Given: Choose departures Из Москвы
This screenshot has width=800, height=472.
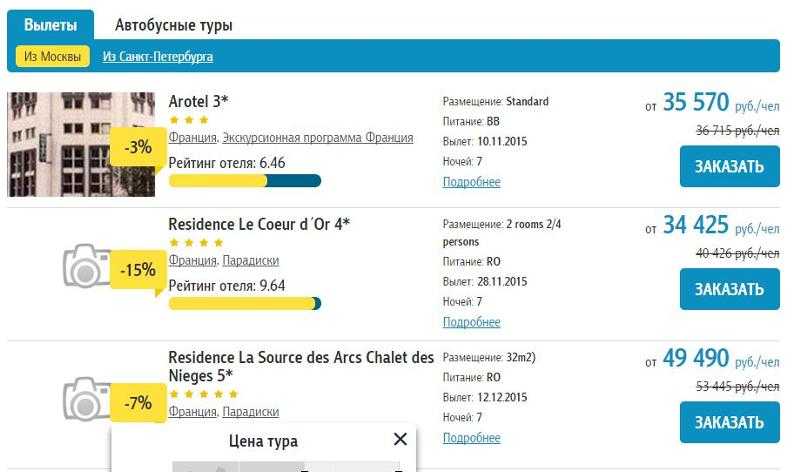Looking at the screenshot, I should click(53, 56).
